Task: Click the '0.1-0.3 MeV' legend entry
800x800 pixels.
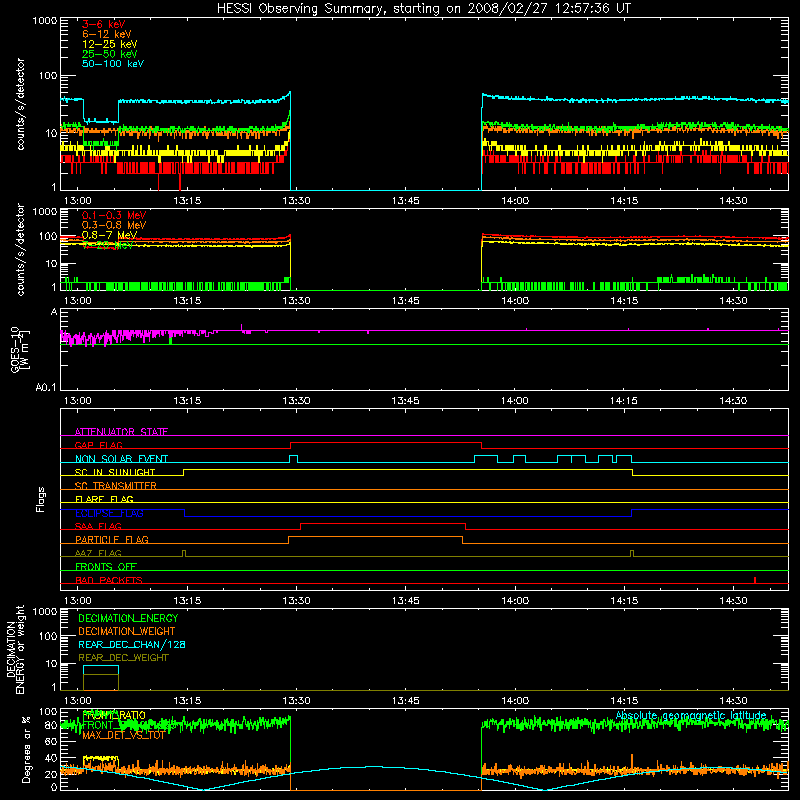Action: click(x=114, y=215)
